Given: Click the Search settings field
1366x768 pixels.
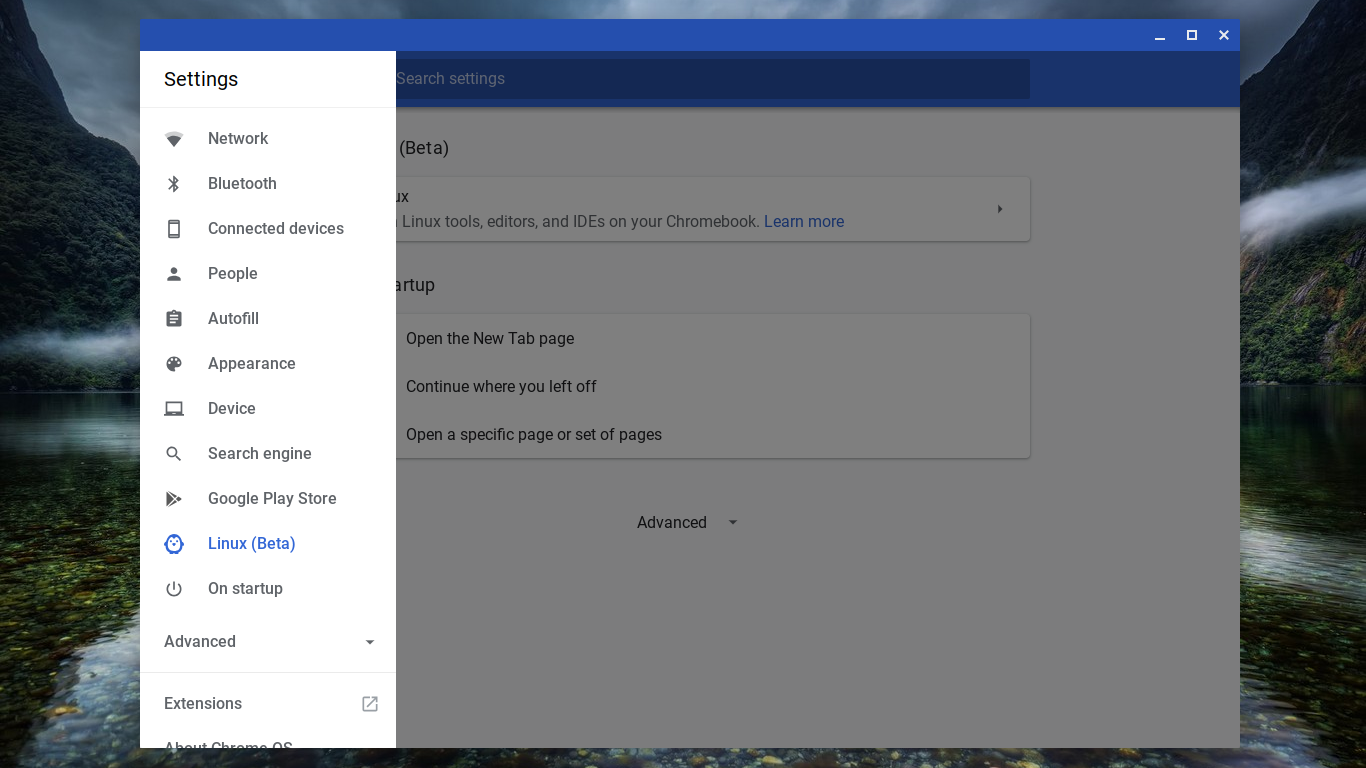Looking at the screenshot, I should click(x=710, y=79).
